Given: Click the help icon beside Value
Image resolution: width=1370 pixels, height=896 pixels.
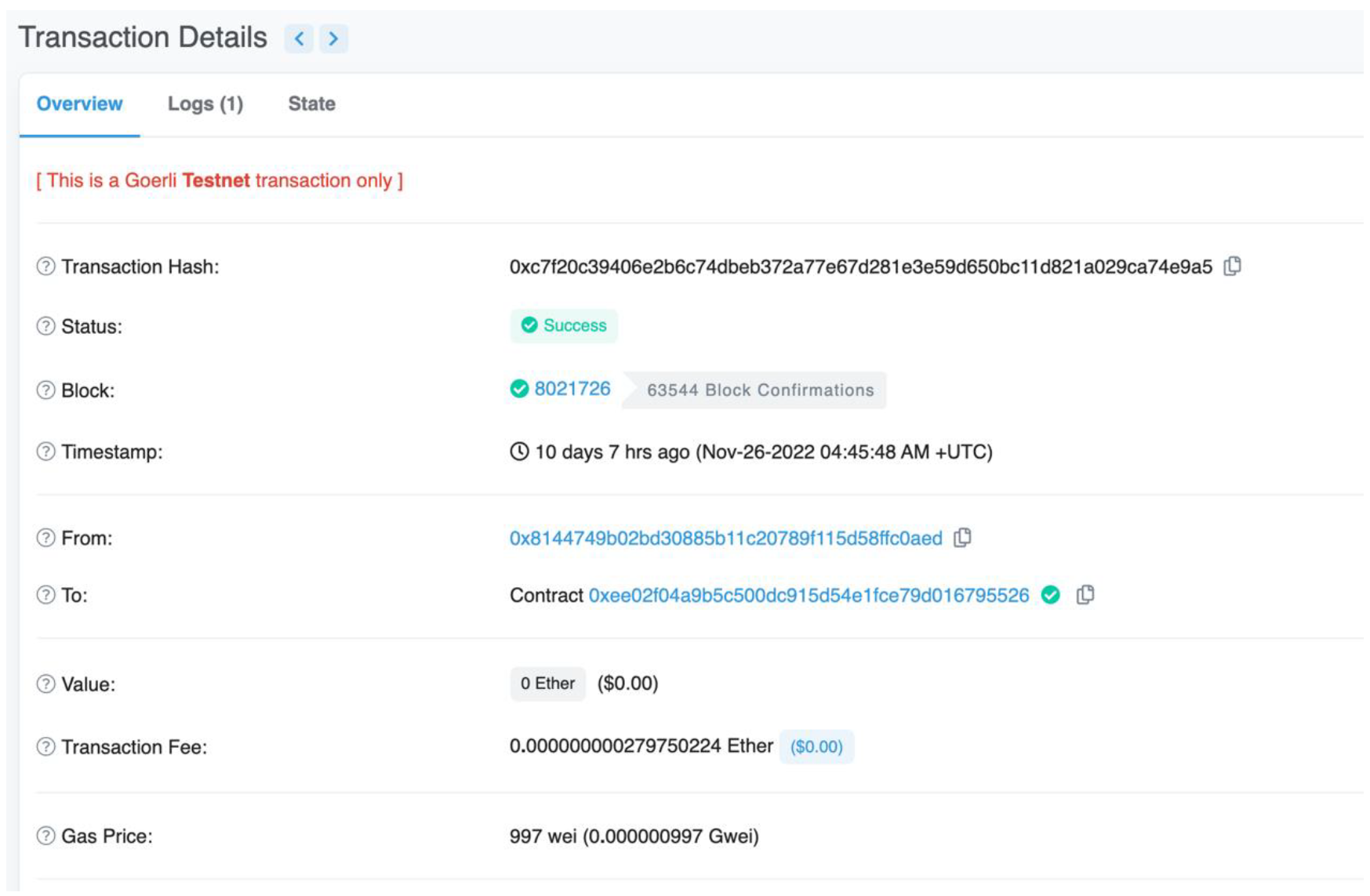Looking at the screenshot, I should coord(46,684).
